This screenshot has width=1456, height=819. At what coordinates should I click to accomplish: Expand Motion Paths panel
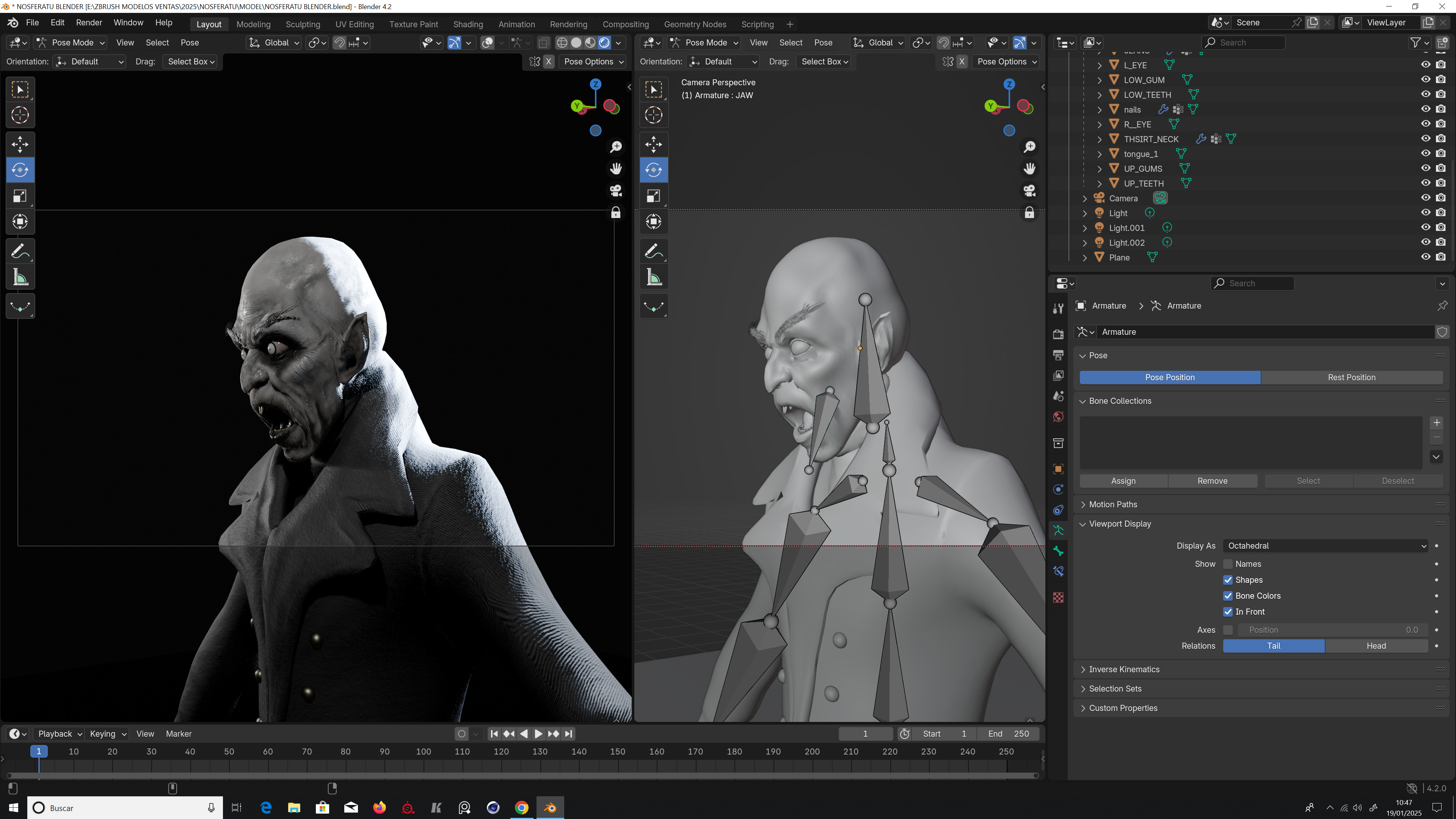pos(1112,504)
